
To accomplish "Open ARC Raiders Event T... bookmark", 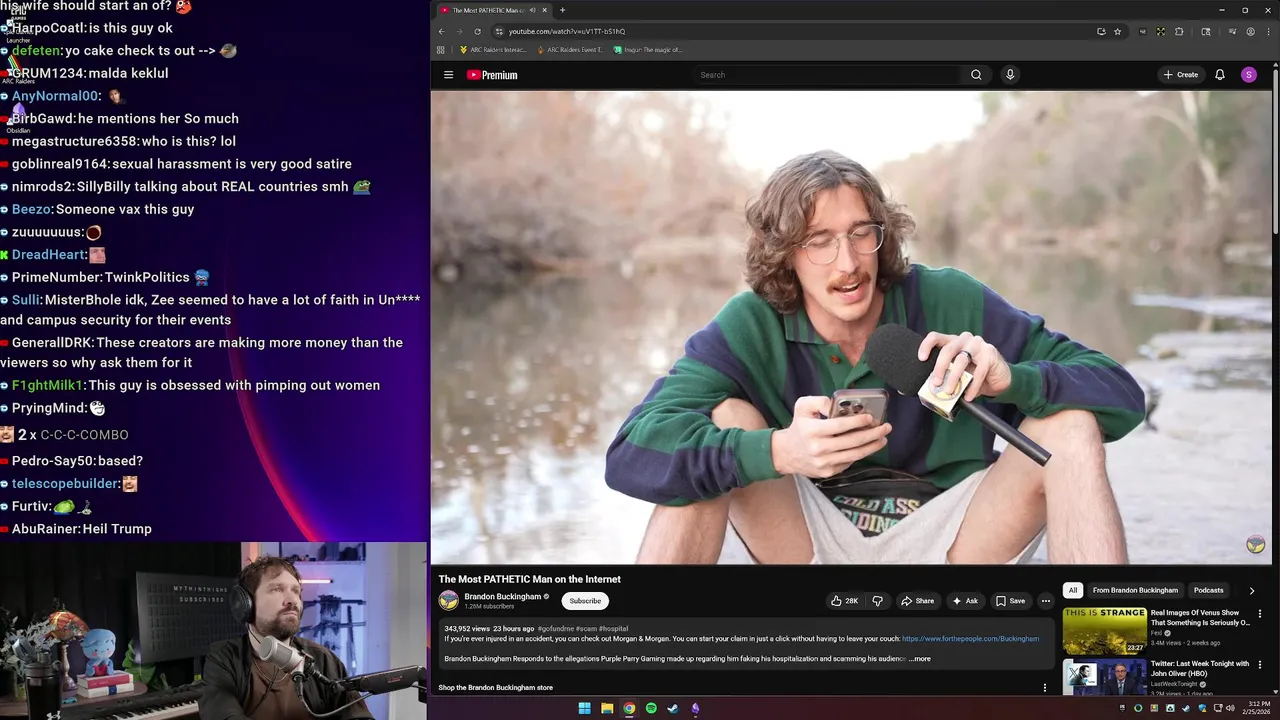I will (570, 49).
